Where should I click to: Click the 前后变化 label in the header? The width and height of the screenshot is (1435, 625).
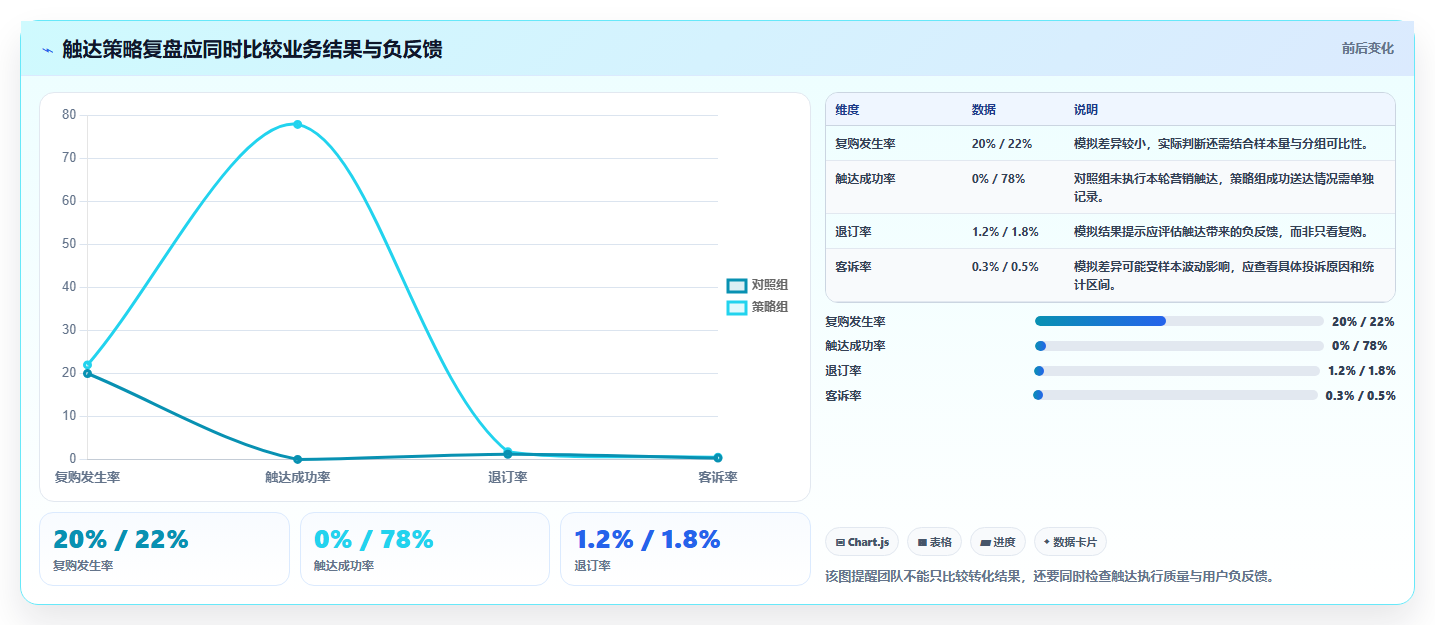pos(1367,48)
